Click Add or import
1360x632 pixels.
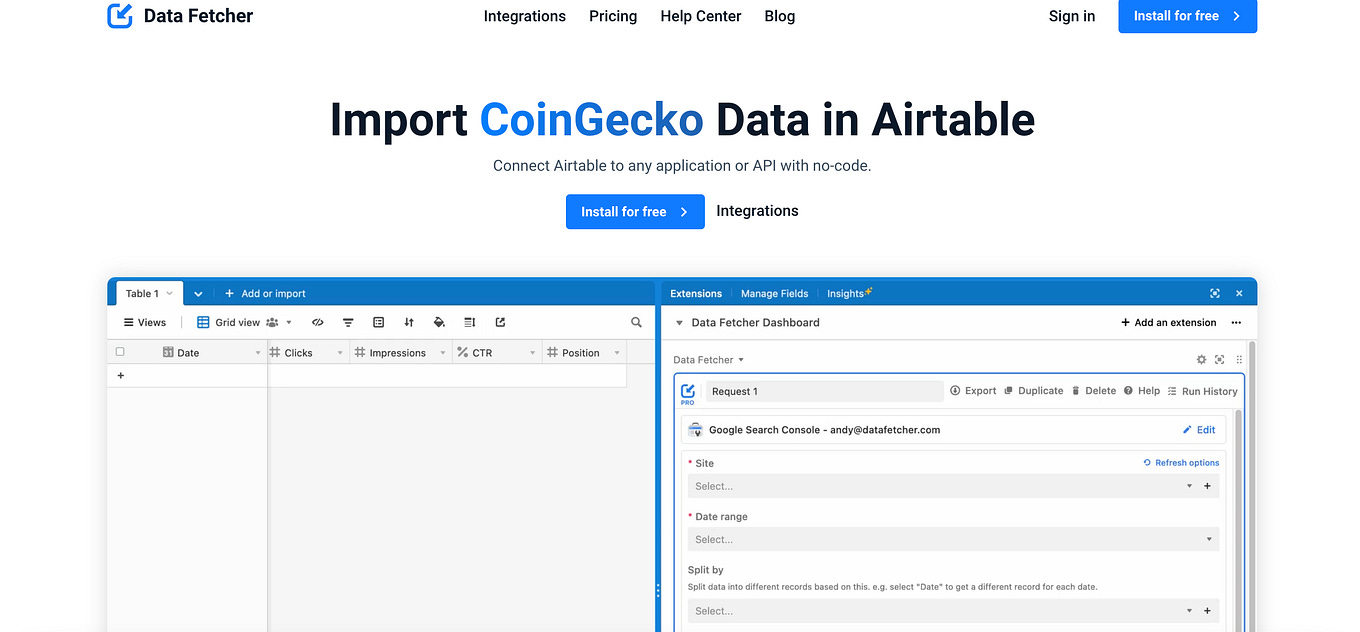click(x=265, y=294)
